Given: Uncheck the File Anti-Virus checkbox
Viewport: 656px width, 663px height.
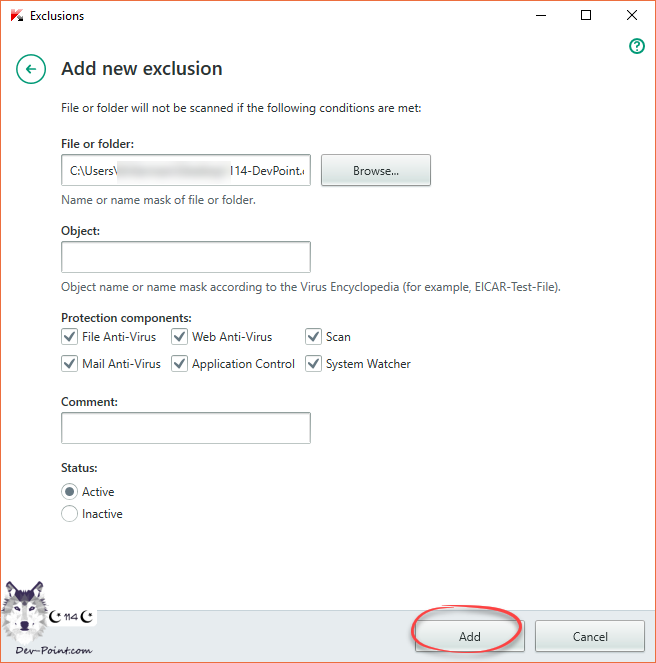Looking at the screenshot, I should click(70, 337).
